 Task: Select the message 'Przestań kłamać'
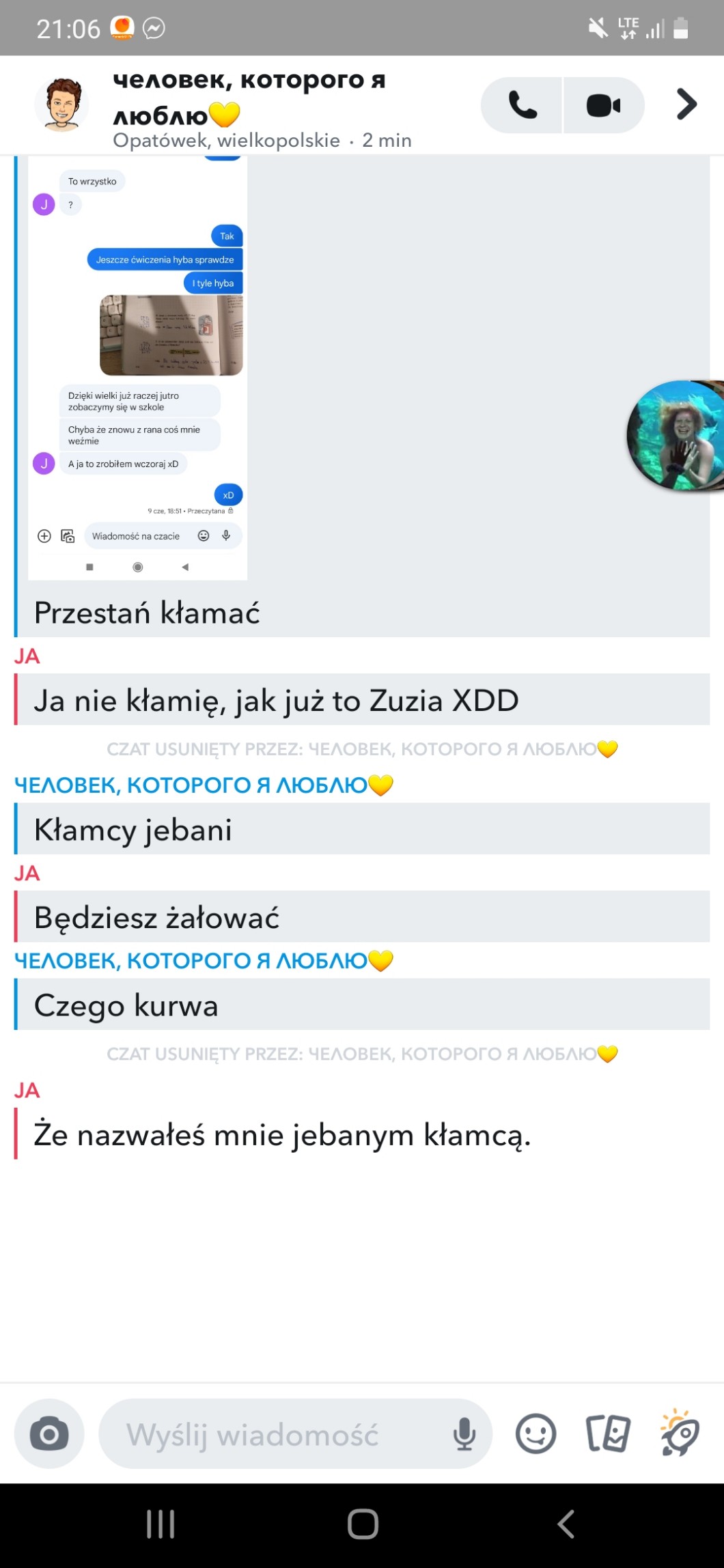(147, 613)
